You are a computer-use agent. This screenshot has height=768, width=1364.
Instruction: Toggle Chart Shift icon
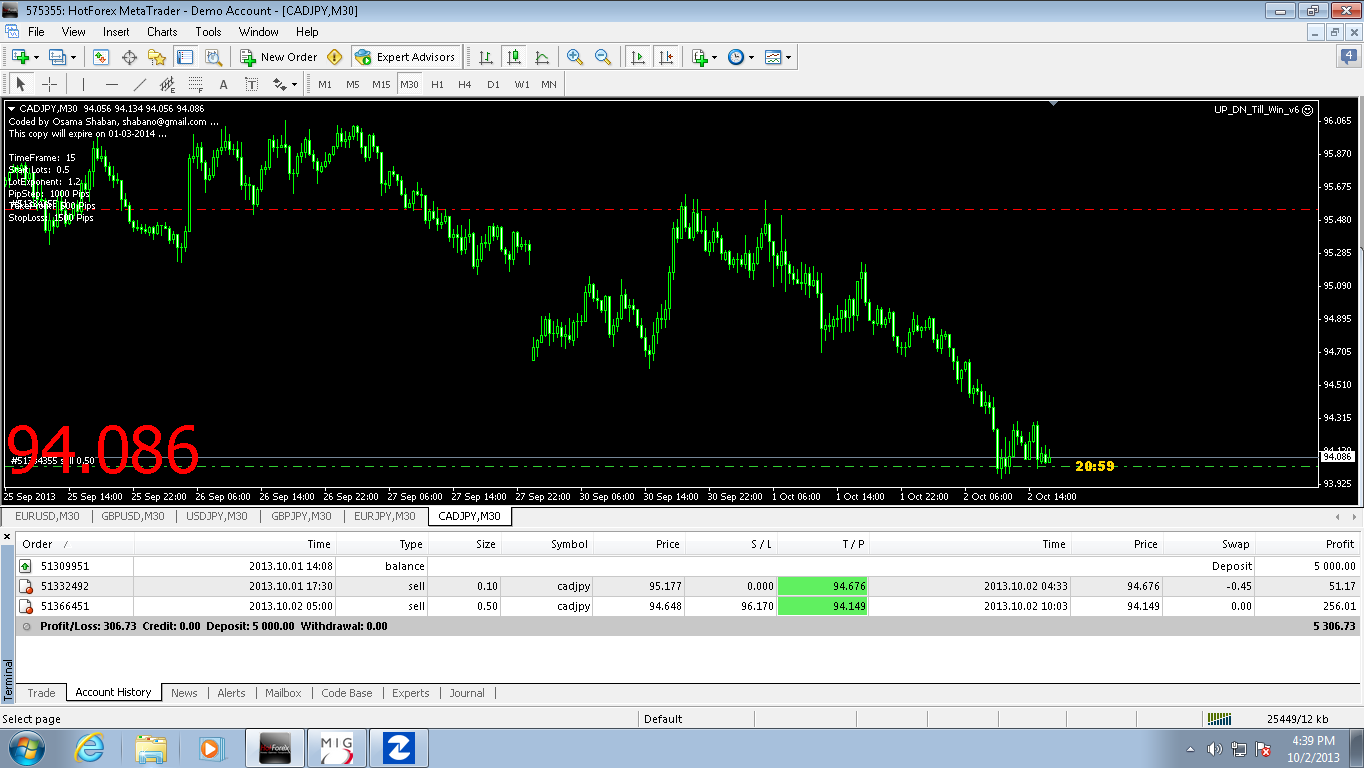tap(666, 57)
